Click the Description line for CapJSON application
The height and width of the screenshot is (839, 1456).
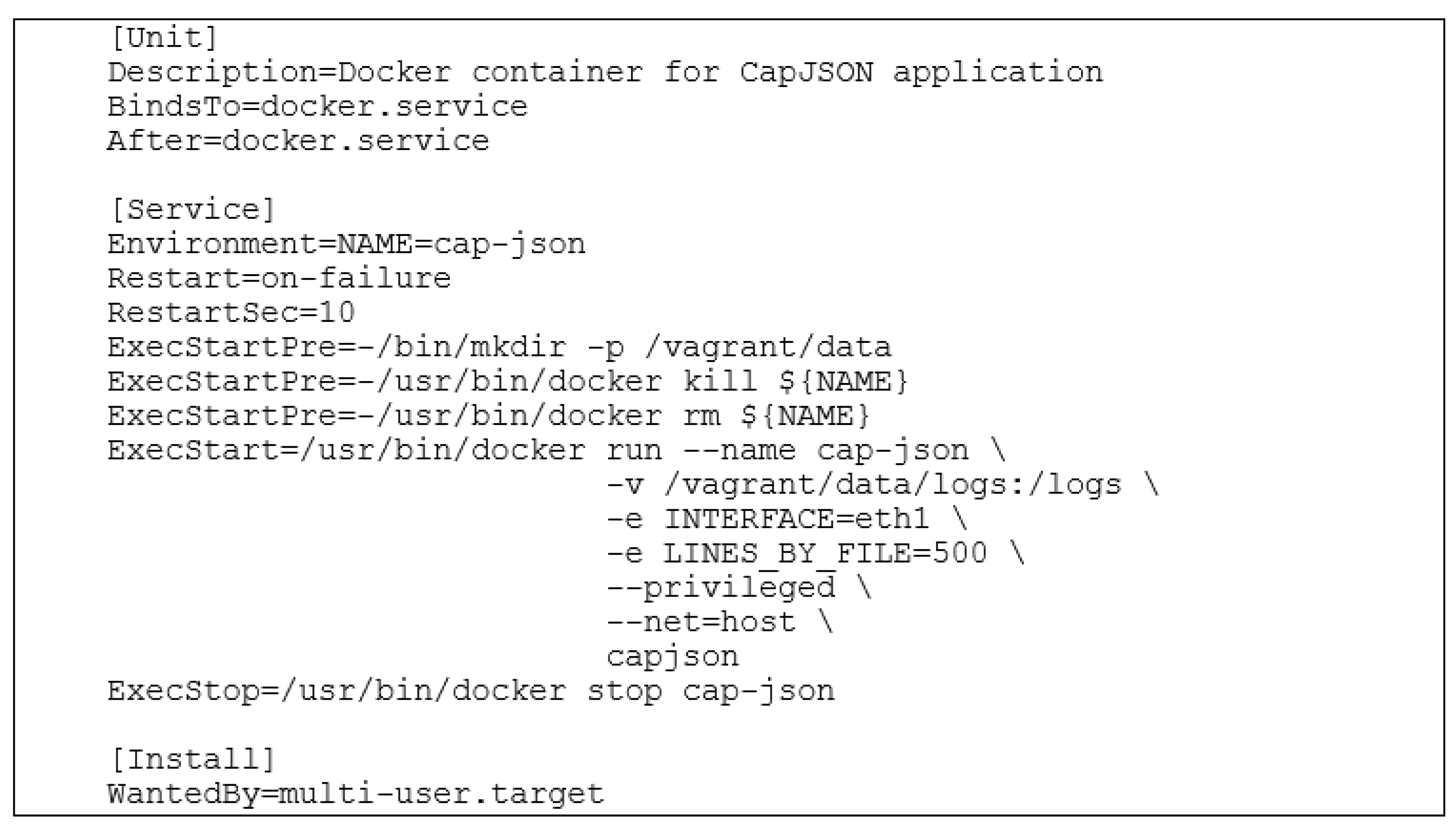click(x=605, y=73)
